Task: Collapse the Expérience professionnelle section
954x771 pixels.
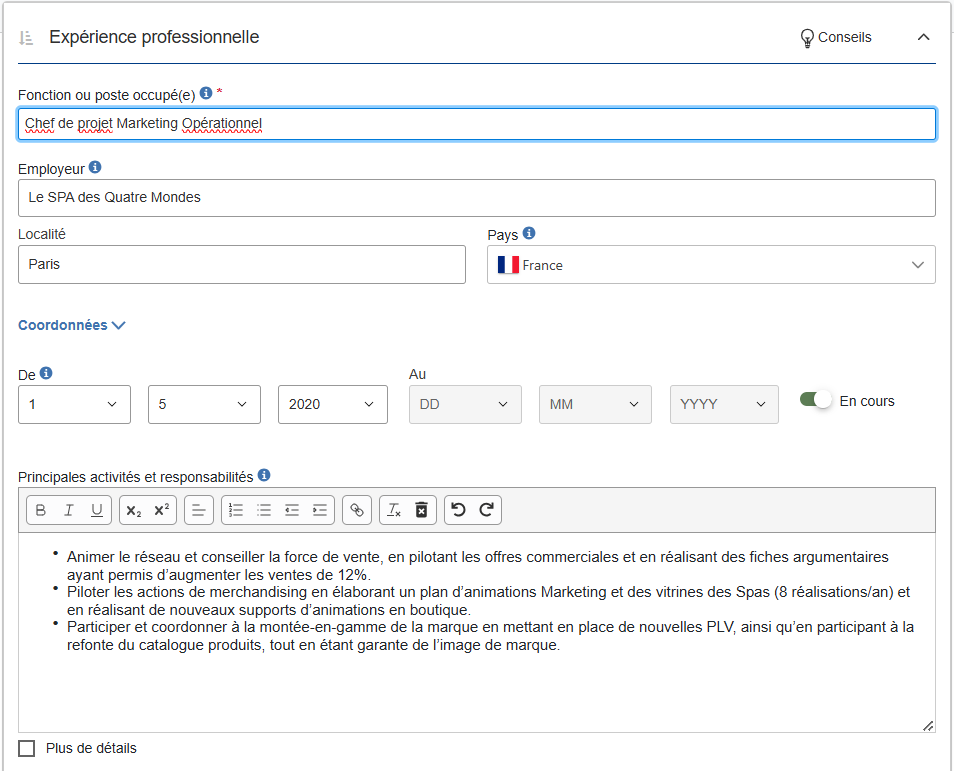Action: [x=923, y=37]
